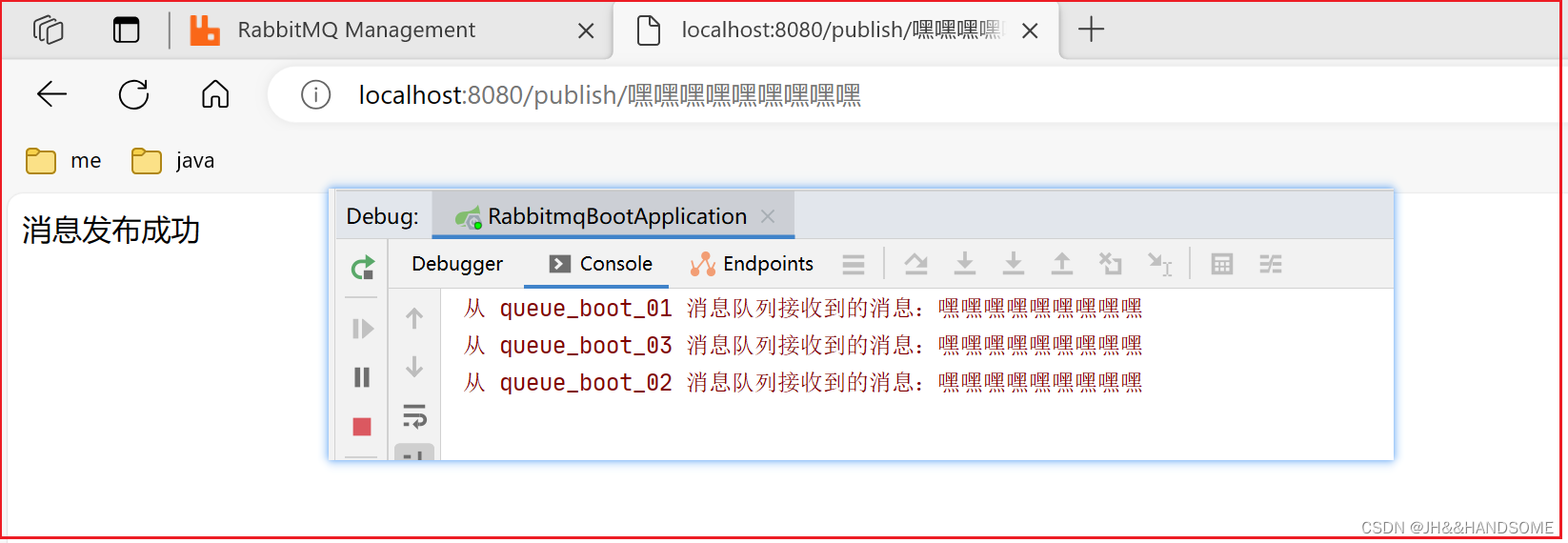Go back in browser history
This screenshot has height=543, width=1568.
[x=51, y=94]
